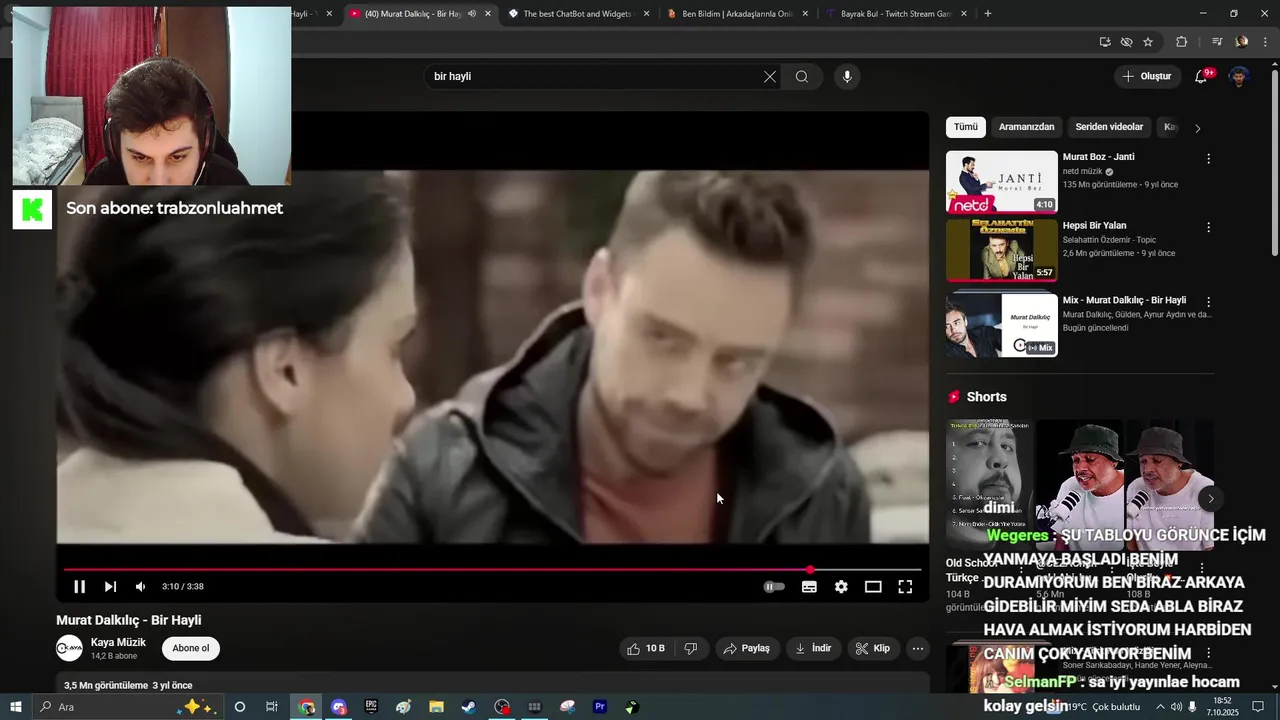Dislike the video with thumbs down
Image resolution: width=1280 pixels, height=720 pixels.
coord(691,649)
